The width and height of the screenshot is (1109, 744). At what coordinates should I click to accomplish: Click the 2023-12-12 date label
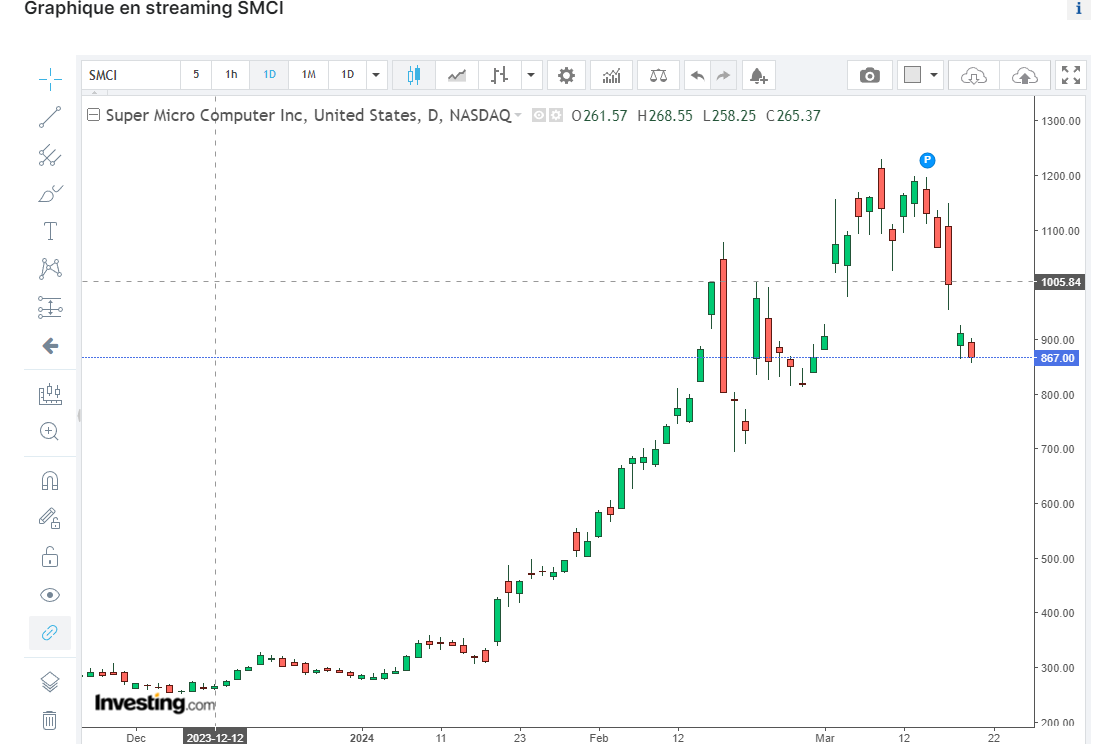point(215,738)
